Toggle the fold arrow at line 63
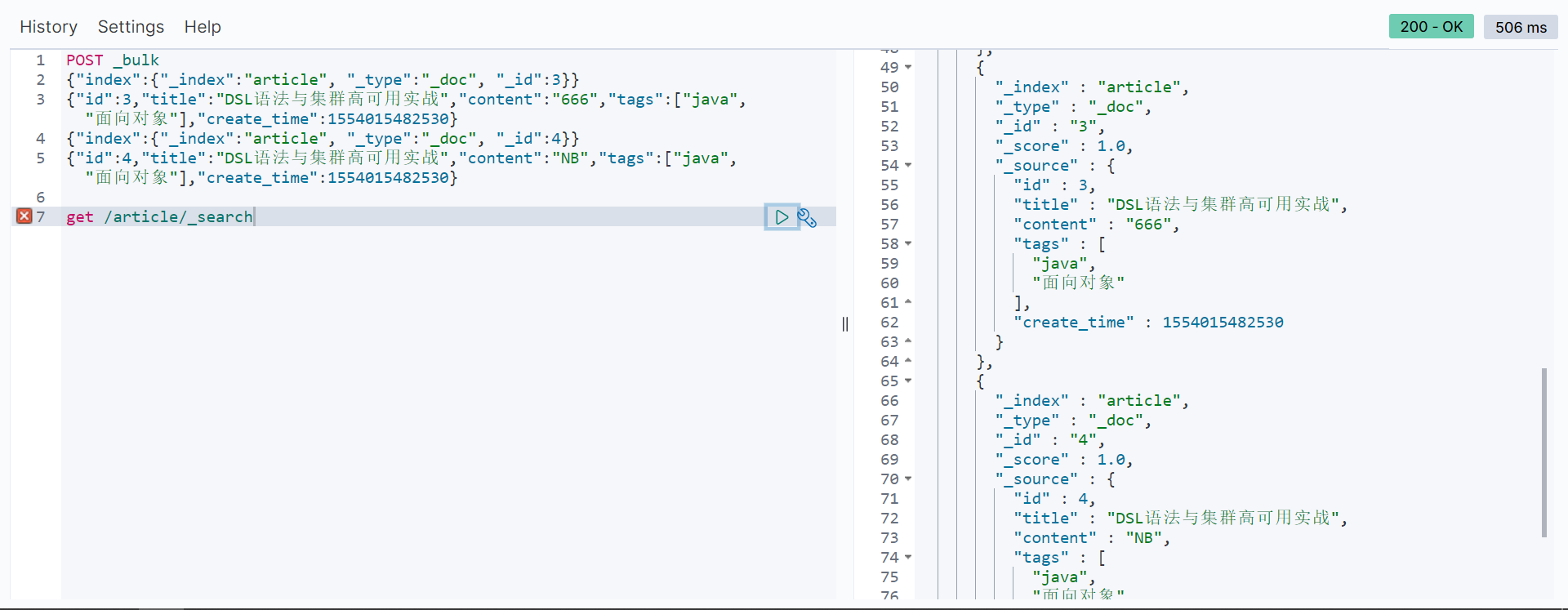Viewport: 1568px width, 610px height. click(908, 341)
